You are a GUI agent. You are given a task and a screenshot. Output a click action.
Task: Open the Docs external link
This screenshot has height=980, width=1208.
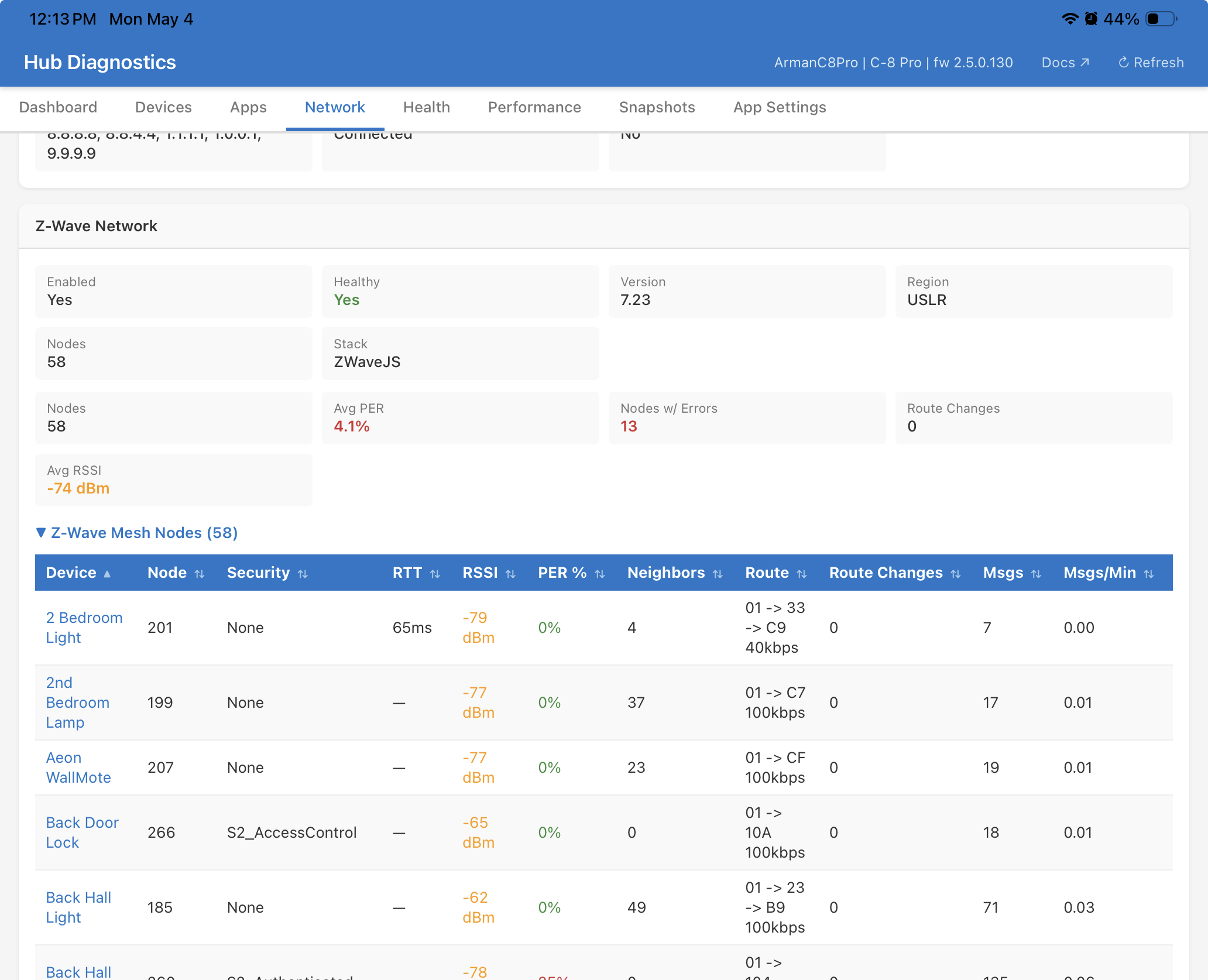click(1065, 63)
